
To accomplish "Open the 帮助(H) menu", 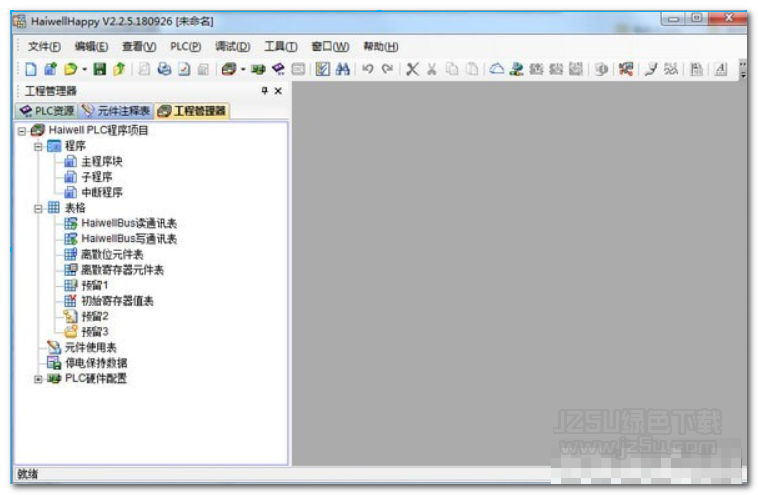I will point(381,46).
